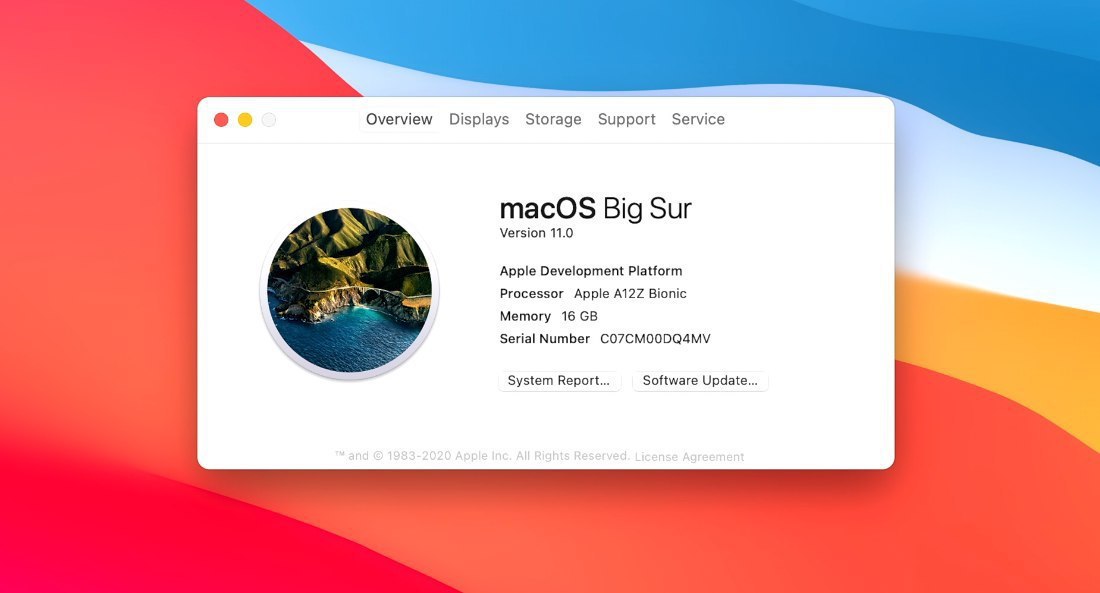
Task: Click the 16 GB memory value
Action: tap(579, 316)
